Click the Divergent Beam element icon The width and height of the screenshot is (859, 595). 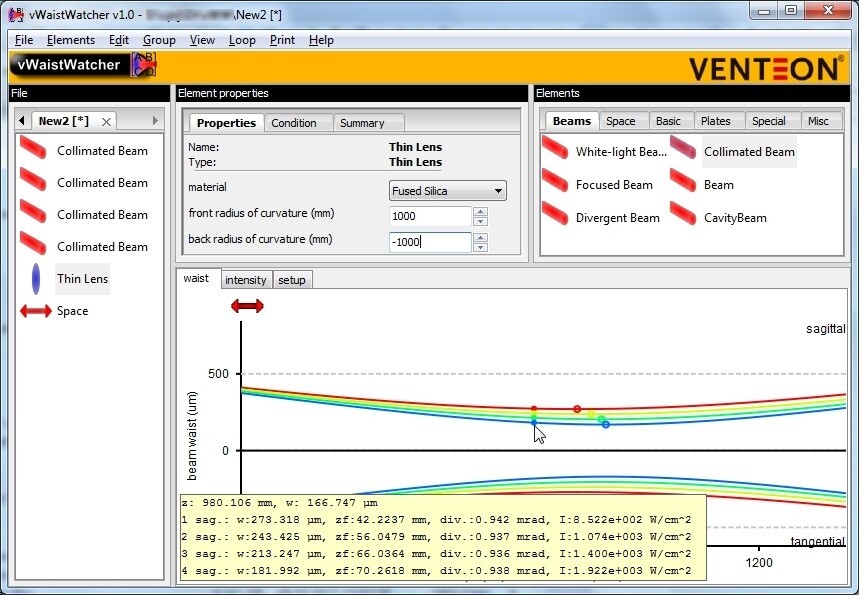click(x=555, y=214)
